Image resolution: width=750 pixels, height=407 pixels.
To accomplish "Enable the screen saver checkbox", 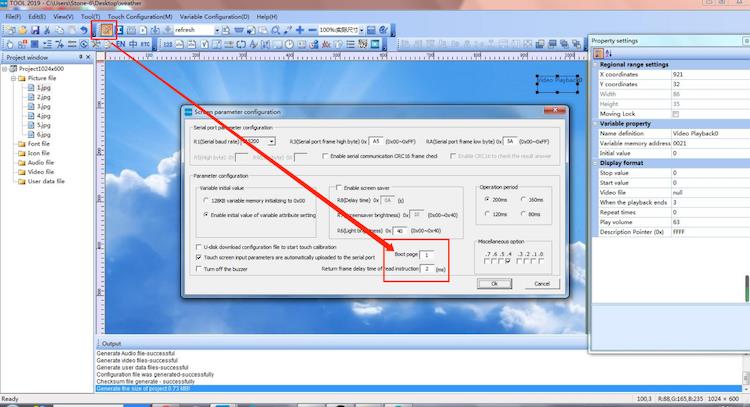I will (338, 188).
